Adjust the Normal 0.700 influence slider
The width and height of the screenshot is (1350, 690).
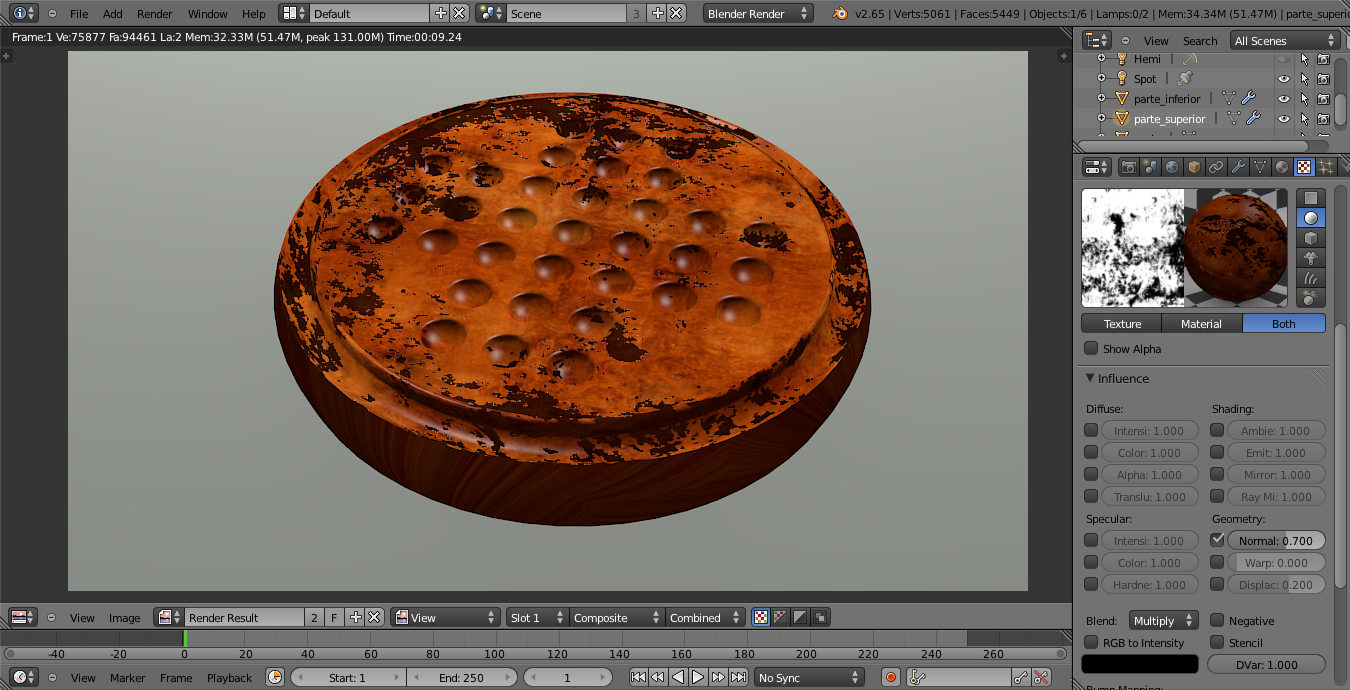click(1276, 540)
